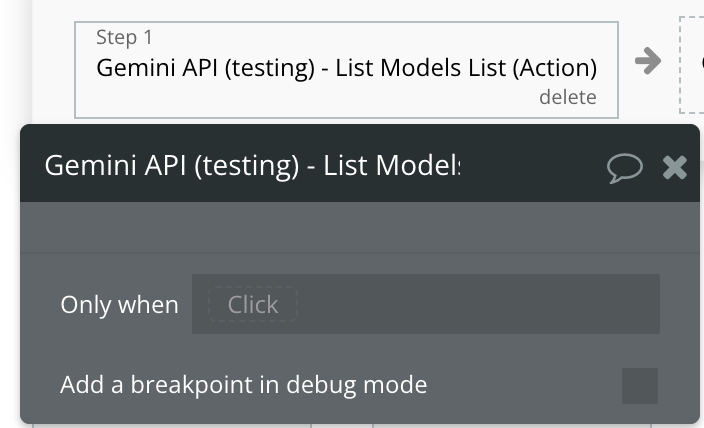The image size is (704, 428).
Task: Click the dashed next-step box at right
Action: click(x=694, y=64)
